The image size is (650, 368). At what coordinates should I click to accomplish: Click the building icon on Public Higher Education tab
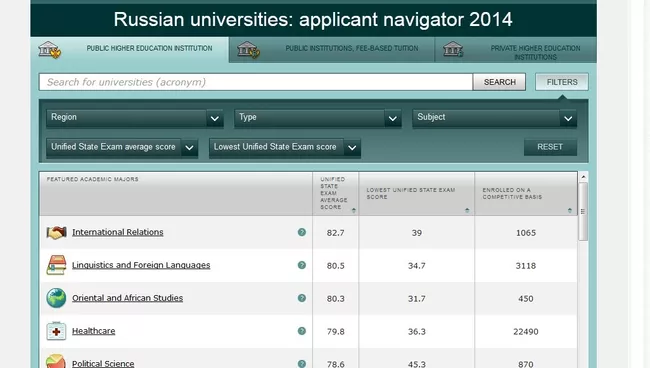point(50,50)
